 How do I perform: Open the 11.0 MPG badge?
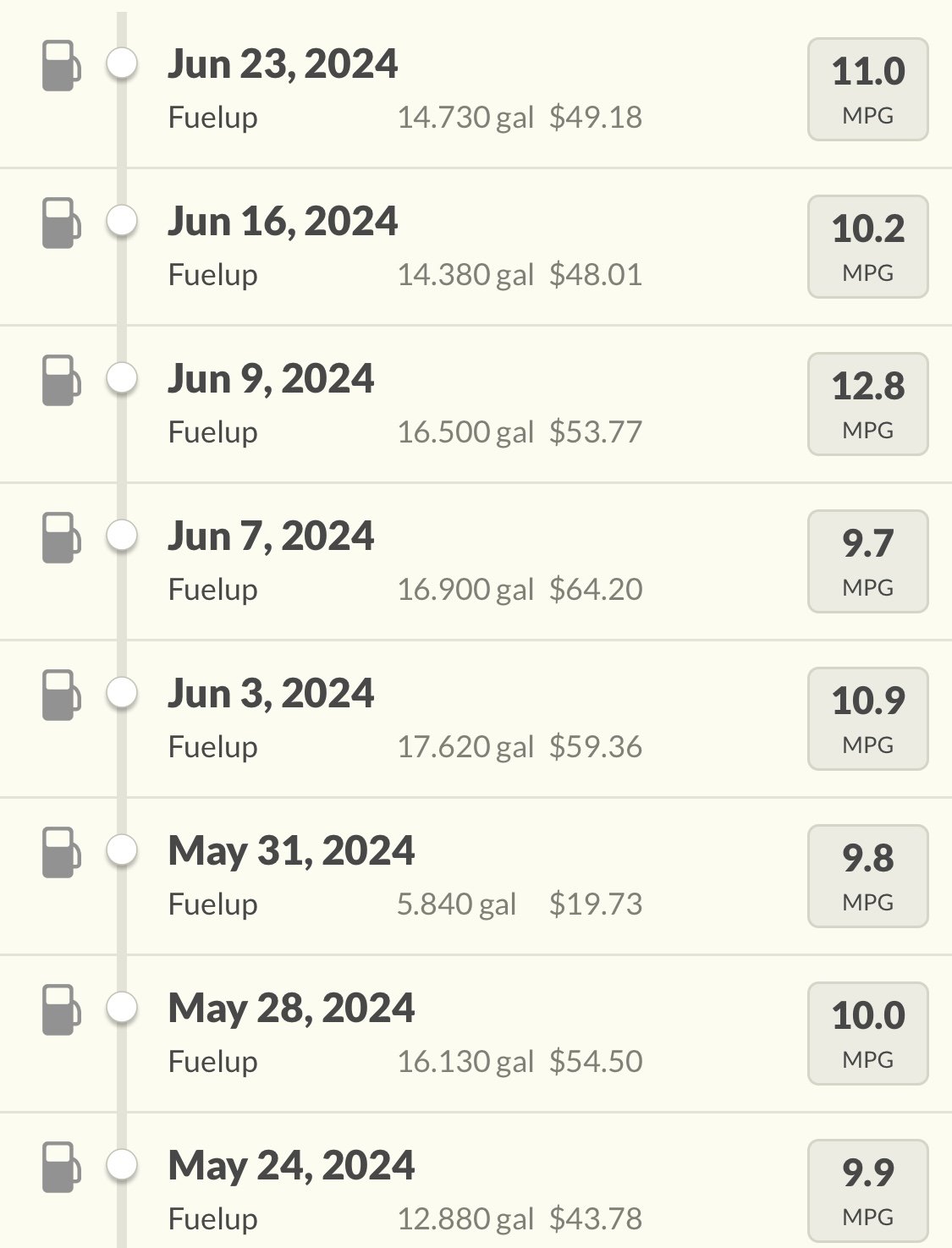868,90
